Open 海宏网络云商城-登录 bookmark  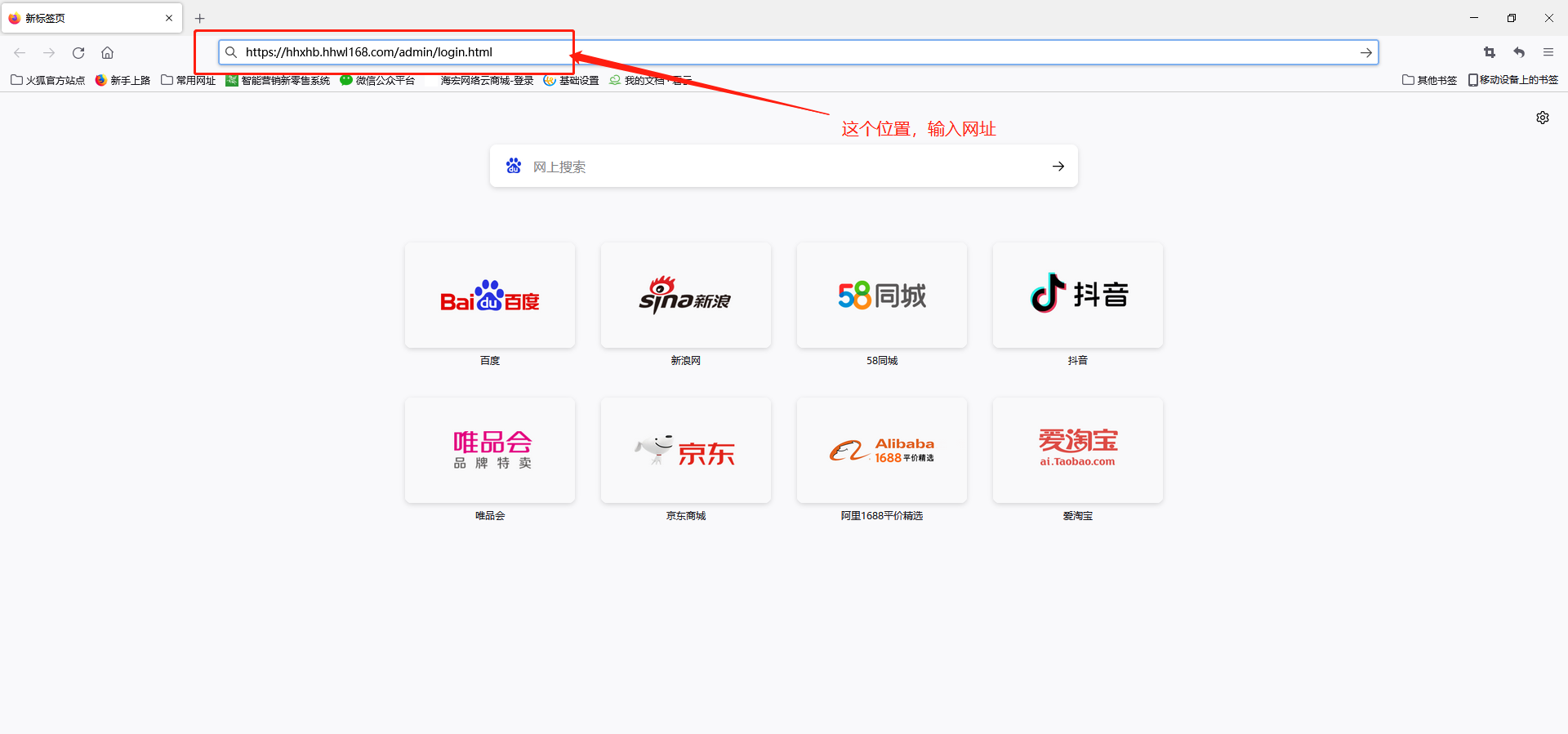click(480, 80)
